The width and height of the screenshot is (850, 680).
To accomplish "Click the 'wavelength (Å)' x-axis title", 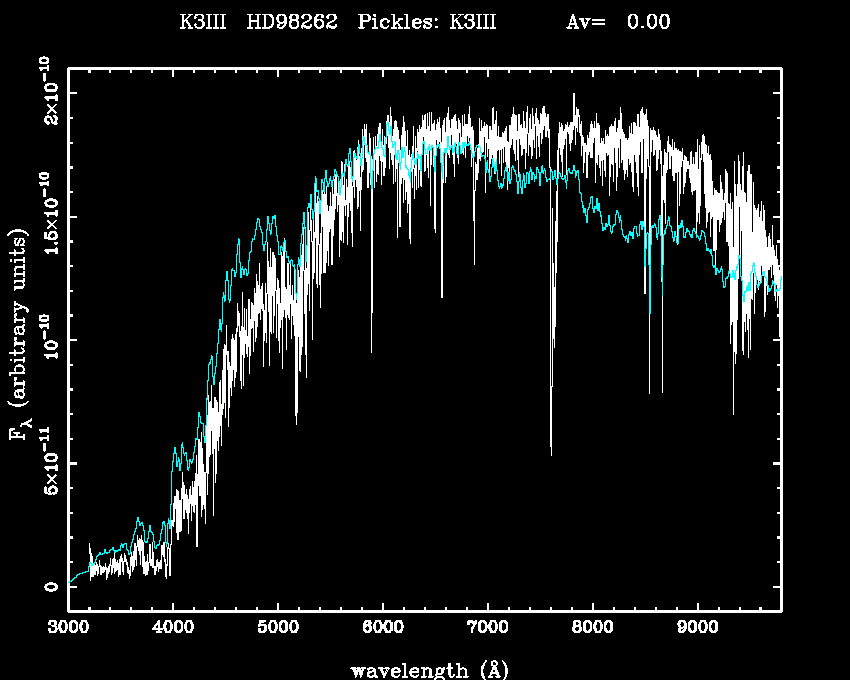I will coord(423,668).
